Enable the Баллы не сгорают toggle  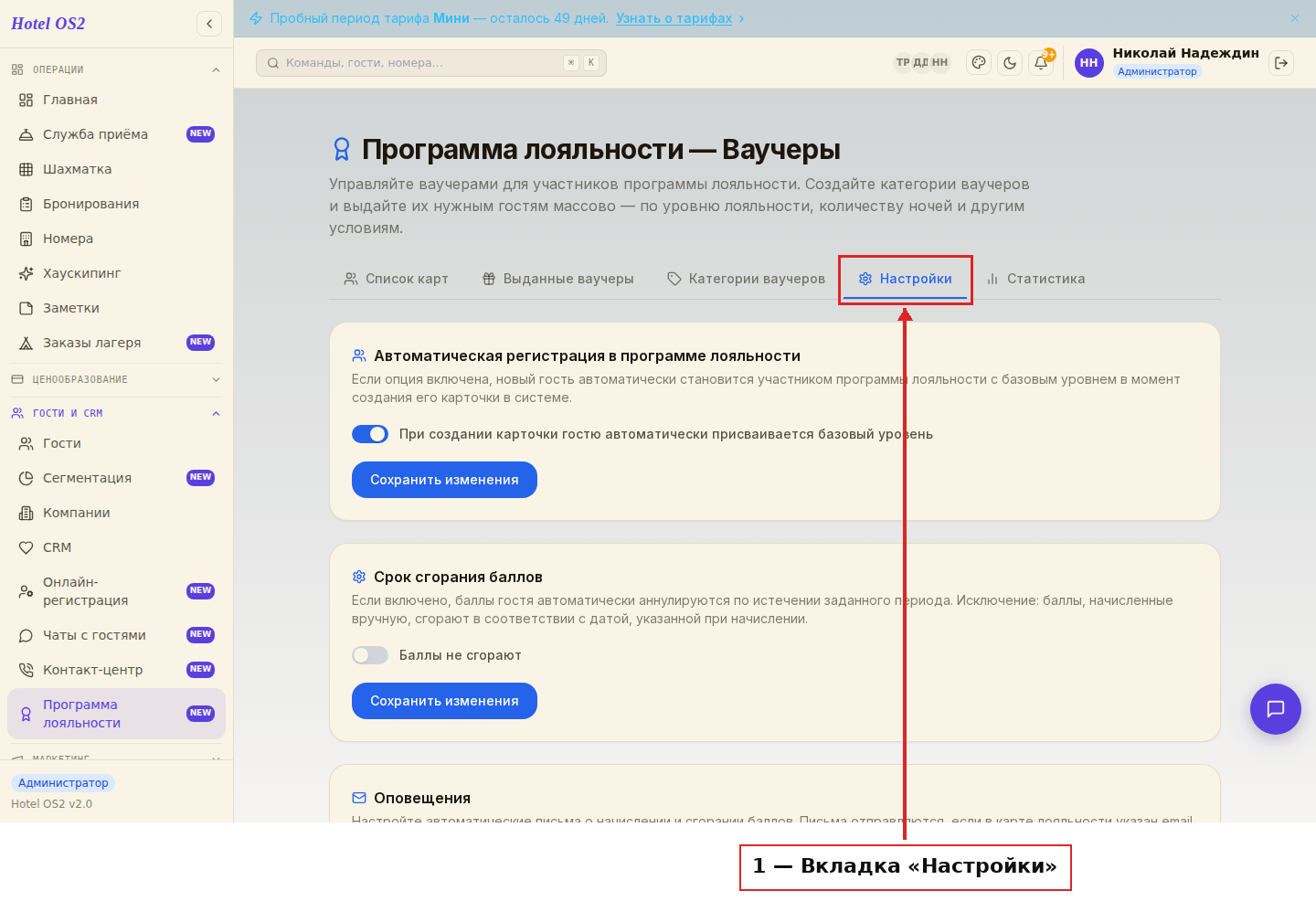pos(370,655)
